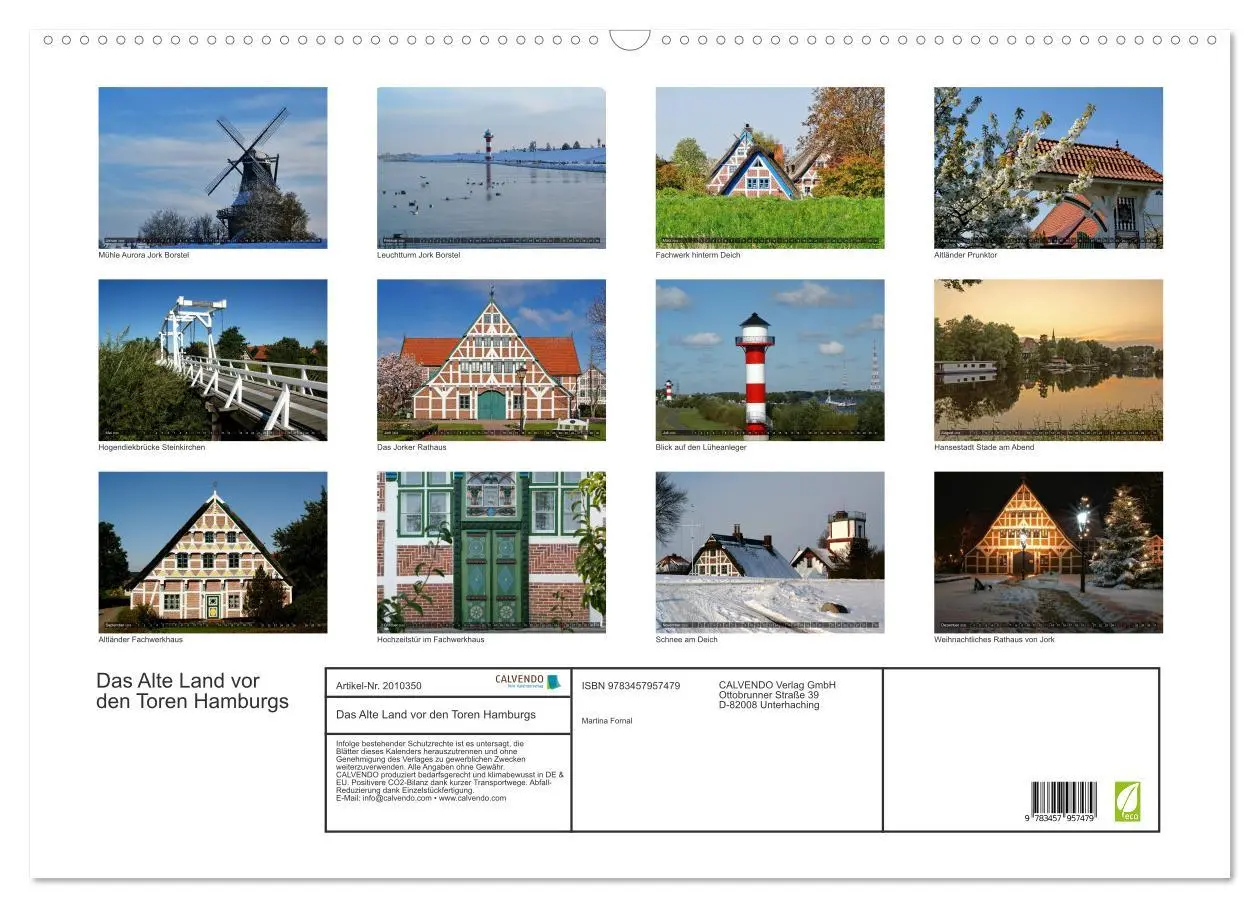Click author name 'Martina Fornal'

(x=607, y=721)
